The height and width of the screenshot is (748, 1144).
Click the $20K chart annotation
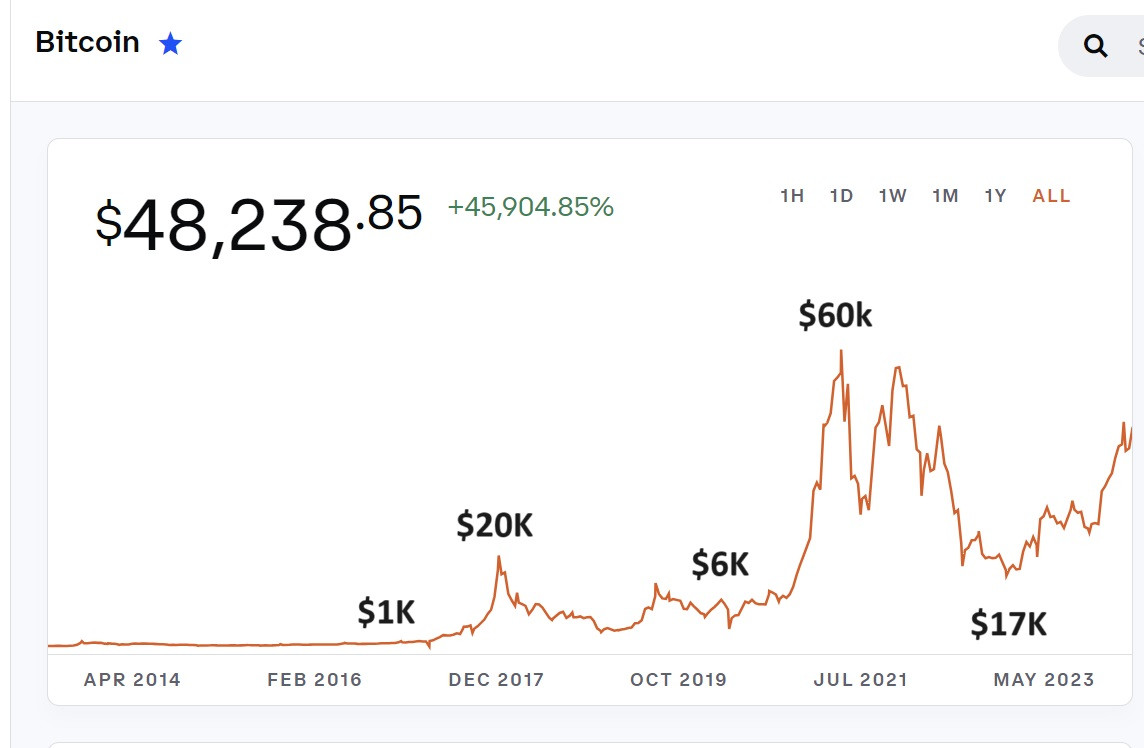point(494,524)
